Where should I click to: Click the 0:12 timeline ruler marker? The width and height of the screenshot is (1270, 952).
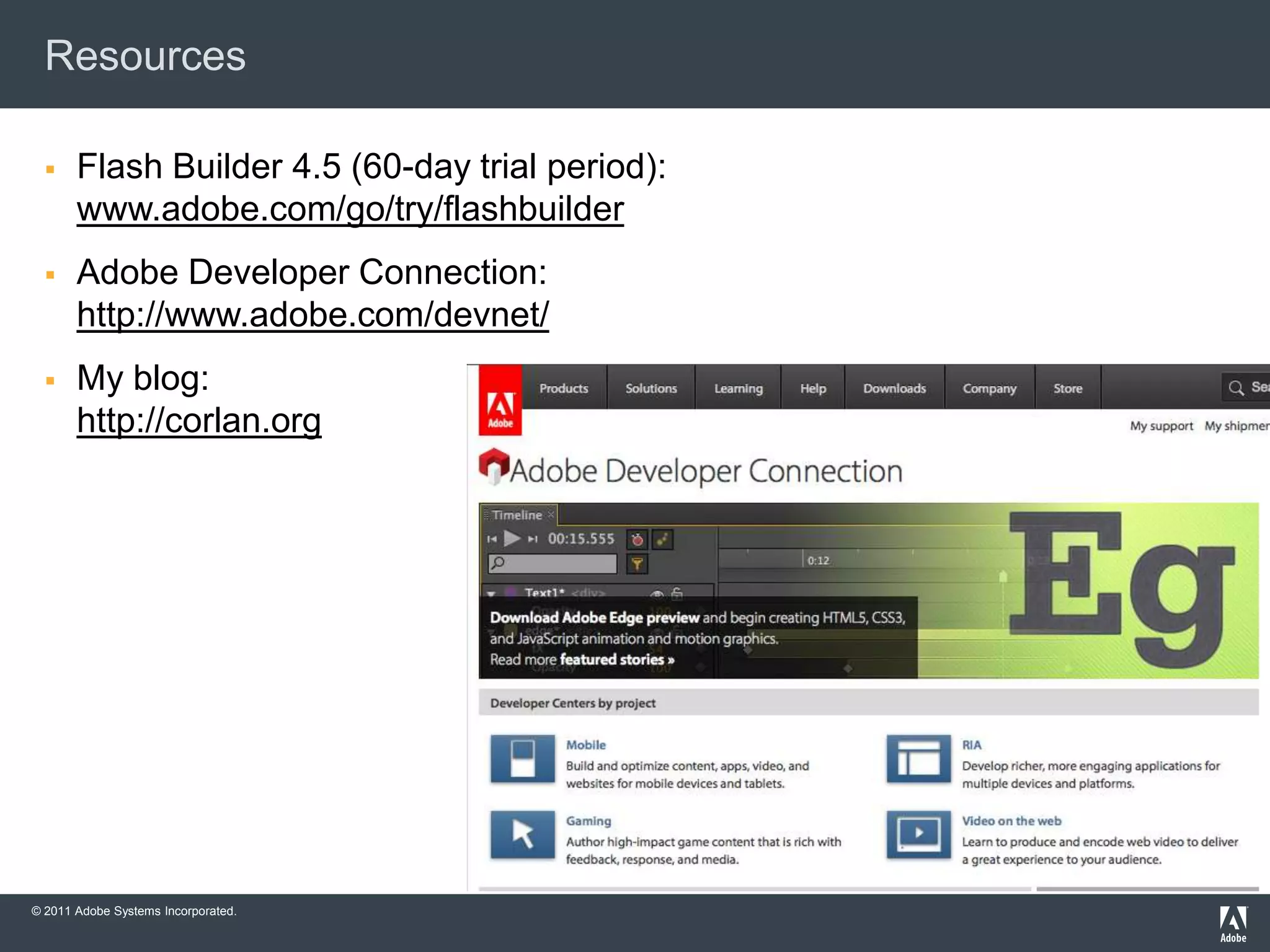(818, 560)
